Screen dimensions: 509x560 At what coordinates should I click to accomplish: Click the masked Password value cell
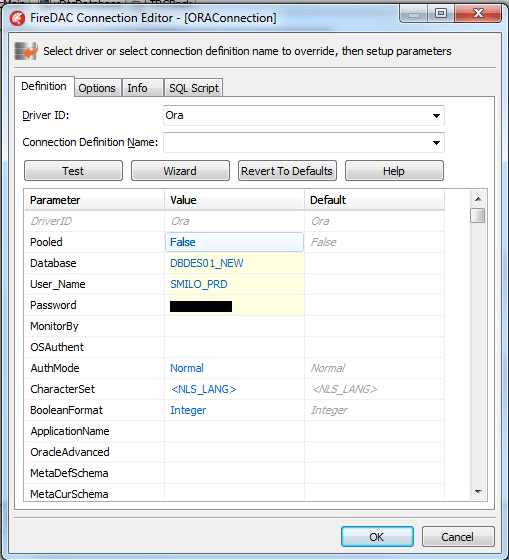pos(234,305)
